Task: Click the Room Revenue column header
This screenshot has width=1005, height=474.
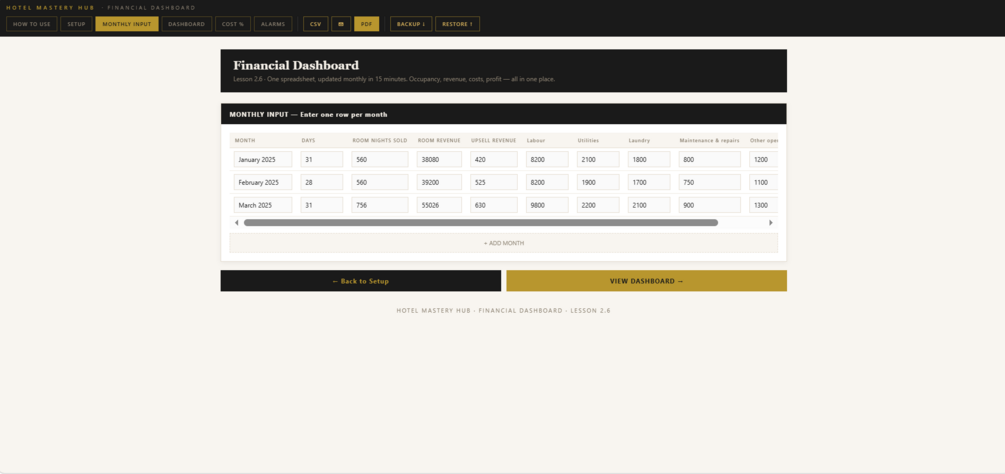Action: [x=439, y=140]
